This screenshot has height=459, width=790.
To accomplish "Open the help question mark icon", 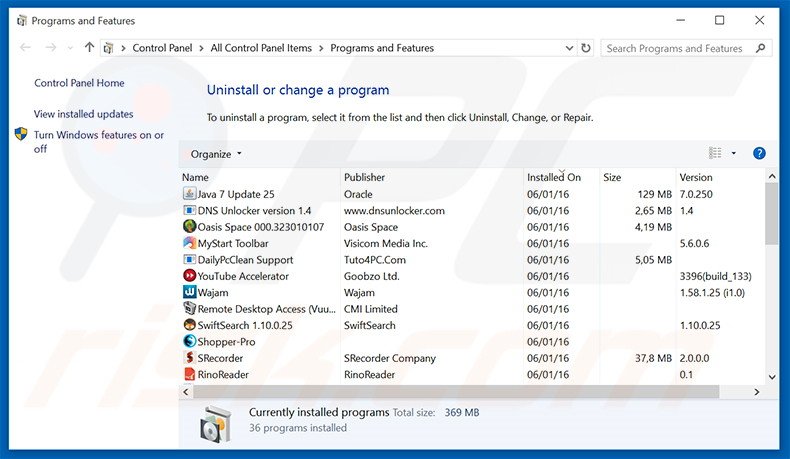I will 759,153.
